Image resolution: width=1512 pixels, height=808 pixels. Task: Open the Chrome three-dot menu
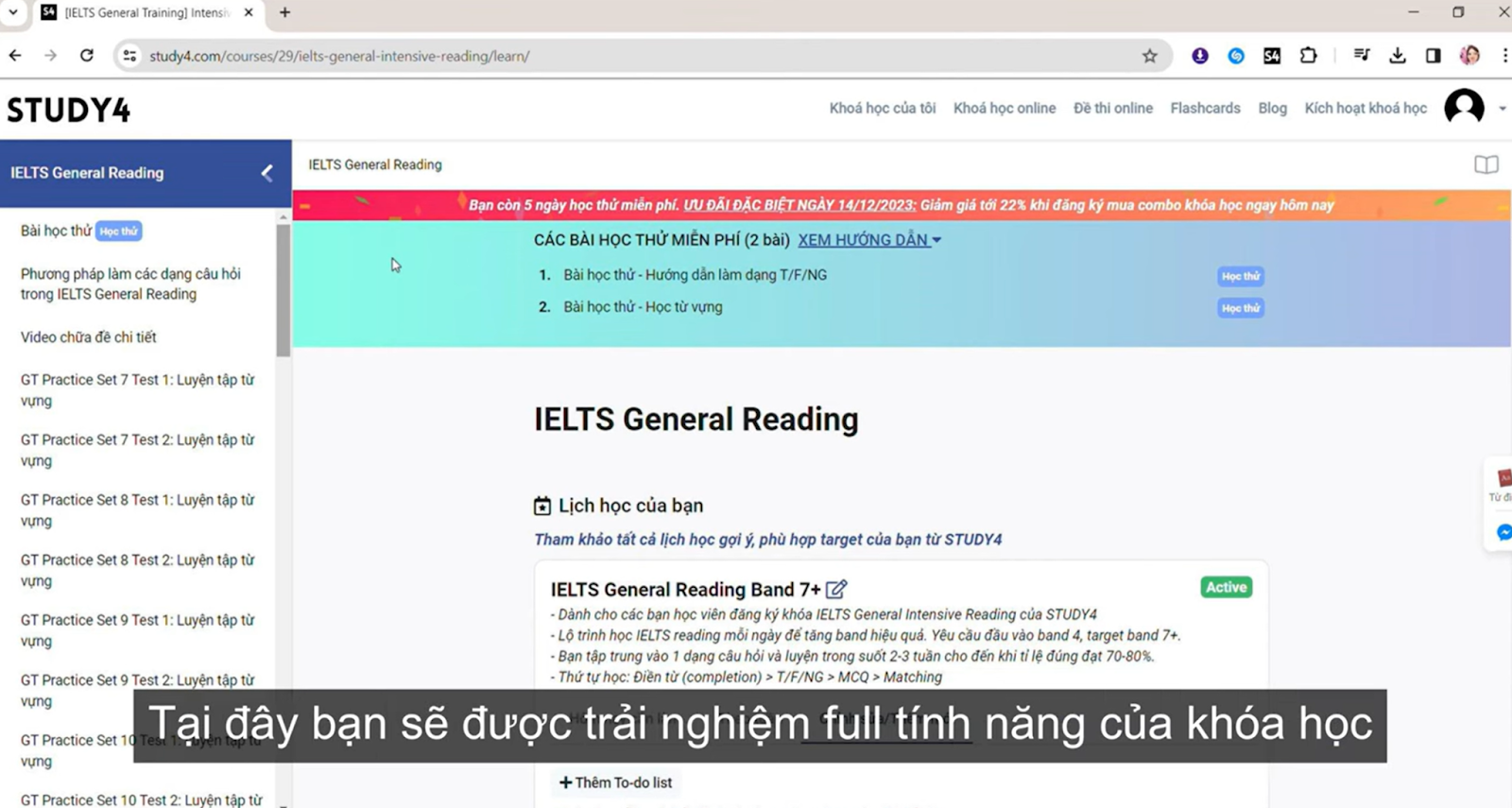(x=1504, y=56)
